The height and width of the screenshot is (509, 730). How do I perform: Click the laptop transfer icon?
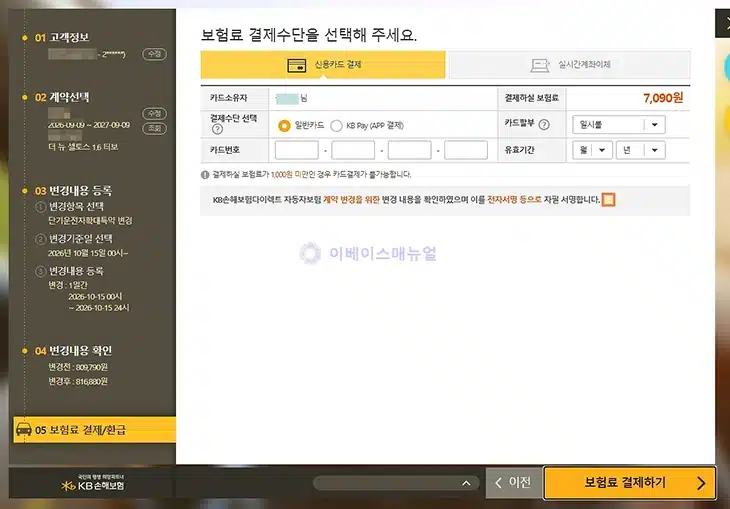pos(540,65)
